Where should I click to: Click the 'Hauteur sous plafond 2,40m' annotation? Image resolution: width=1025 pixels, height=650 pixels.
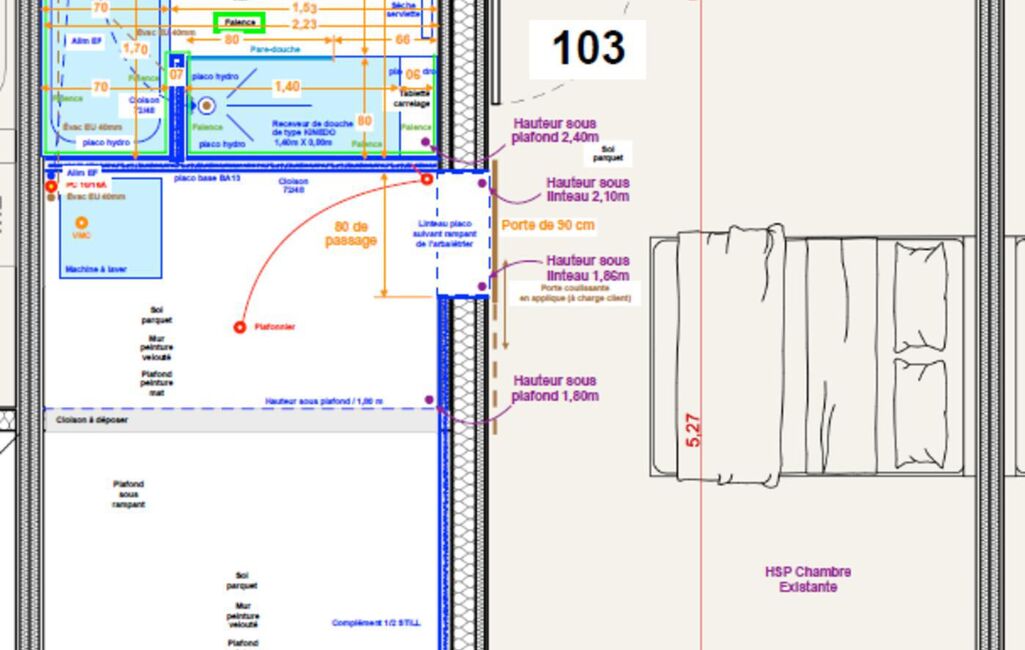tap(555, 131)
